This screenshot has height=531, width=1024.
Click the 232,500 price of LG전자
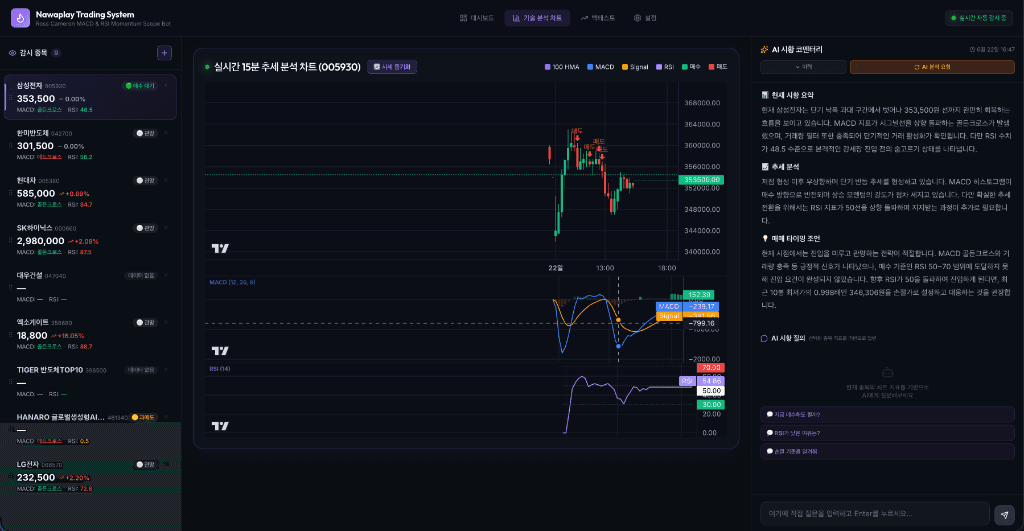click(36, 477)
